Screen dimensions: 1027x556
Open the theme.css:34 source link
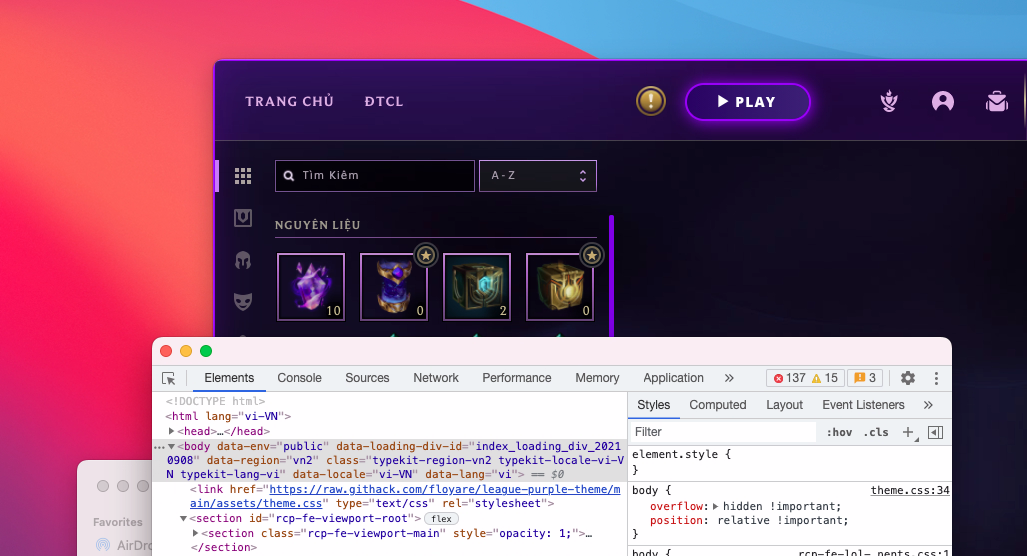pyautogui.click(x=910, y=490)
